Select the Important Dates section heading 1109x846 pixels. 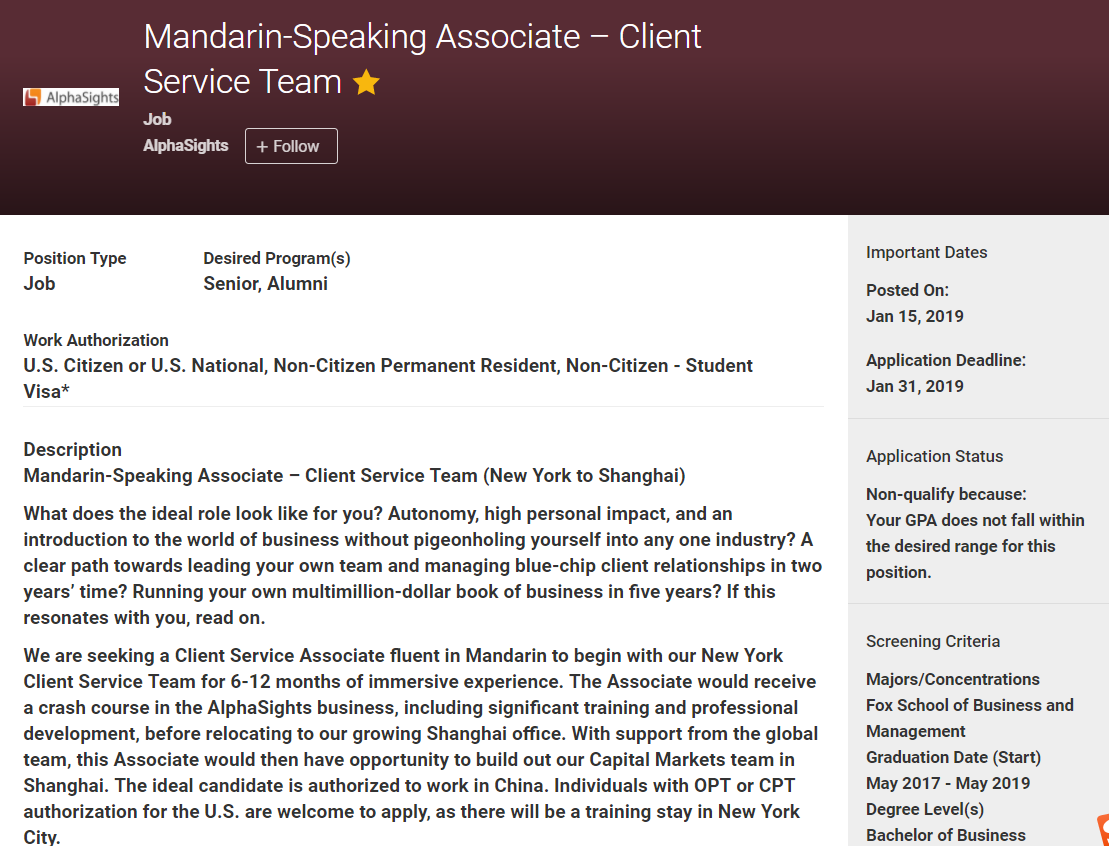point(927,253)
